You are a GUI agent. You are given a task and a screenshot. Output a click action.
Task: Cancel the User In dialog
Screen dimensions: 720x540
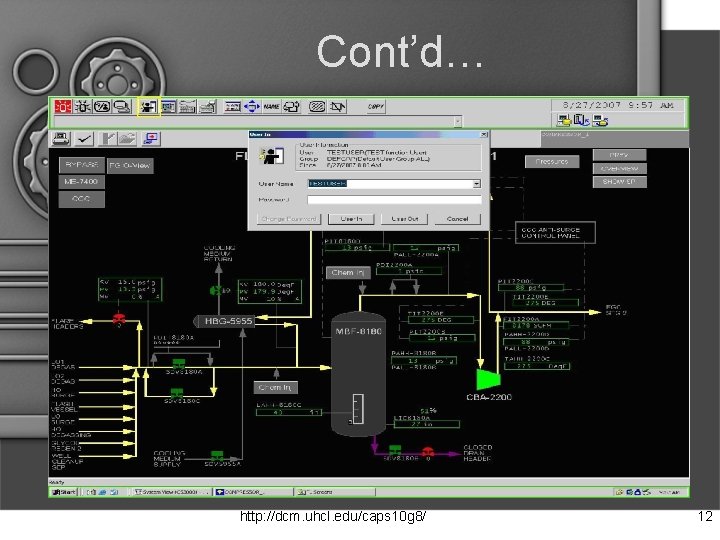457,219
